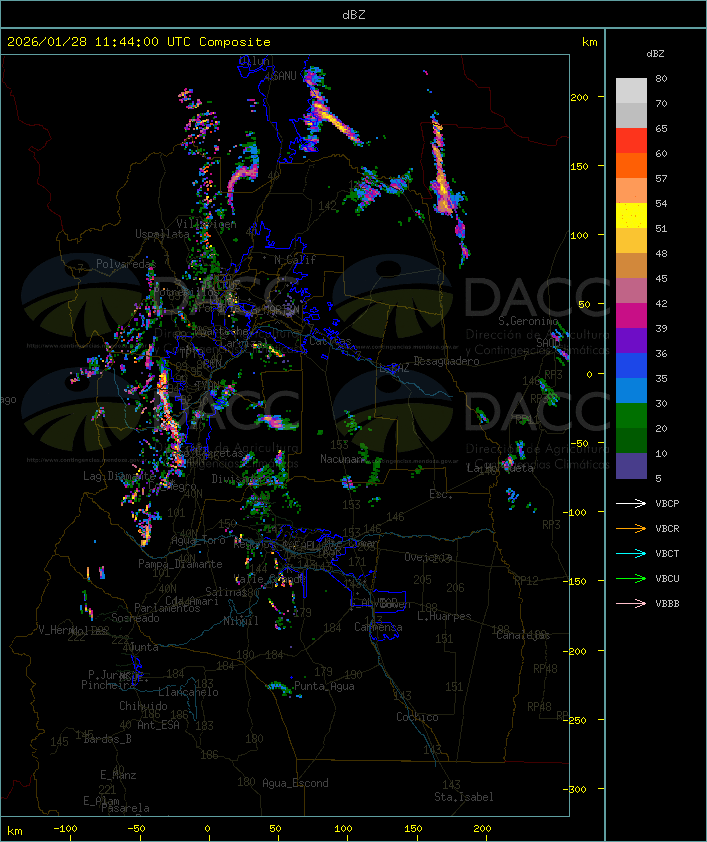
Task: Click the orange VBCR arrow icon
Action: pos(631,528)
